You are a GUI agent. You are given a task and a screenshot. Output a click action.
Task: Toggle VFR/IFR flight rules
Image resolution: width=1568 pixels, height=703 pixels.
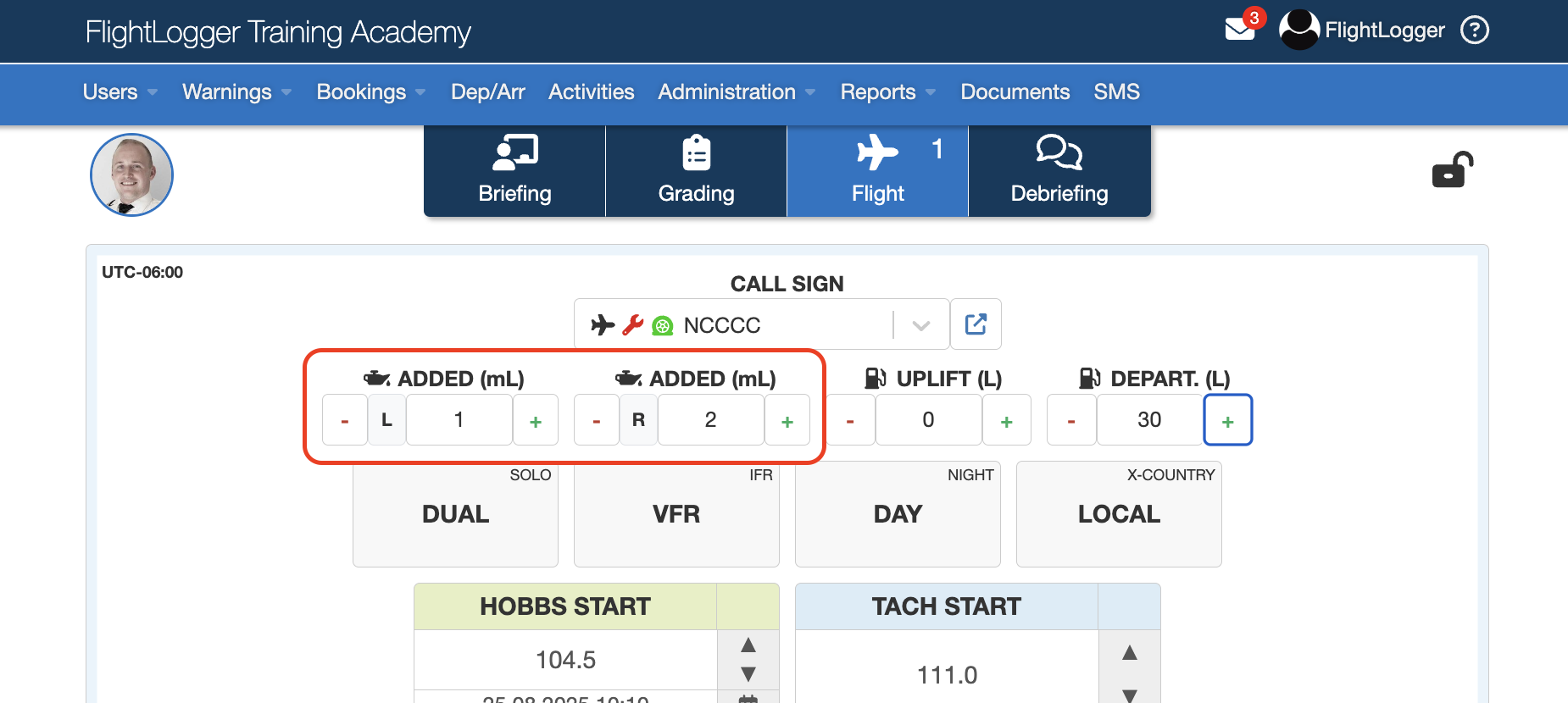(676, 514)
